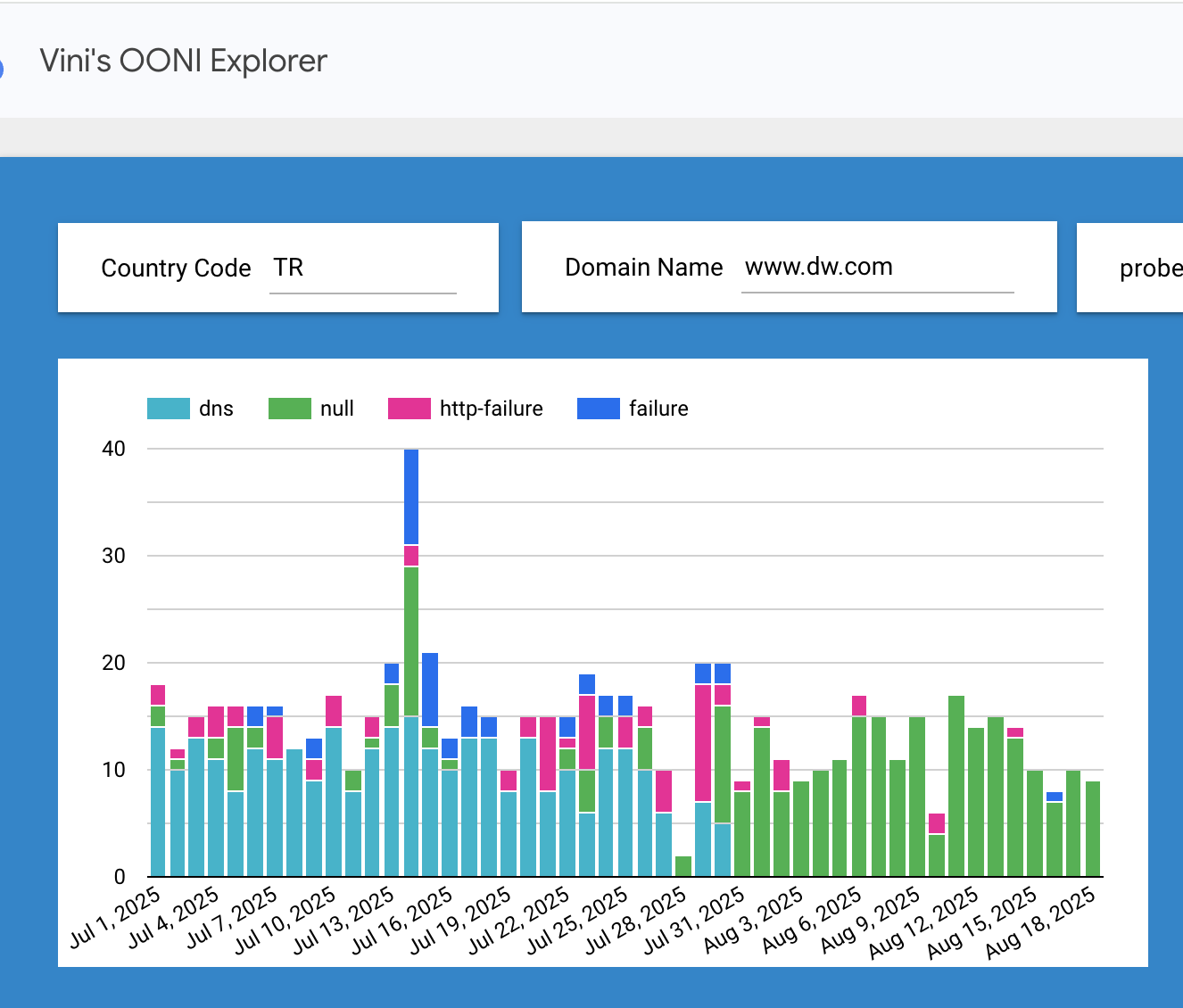Image resolution: width=1183 pixels, height=1008 pixels.
Task: Click the "Country Code" filter label
Action: 176,269
